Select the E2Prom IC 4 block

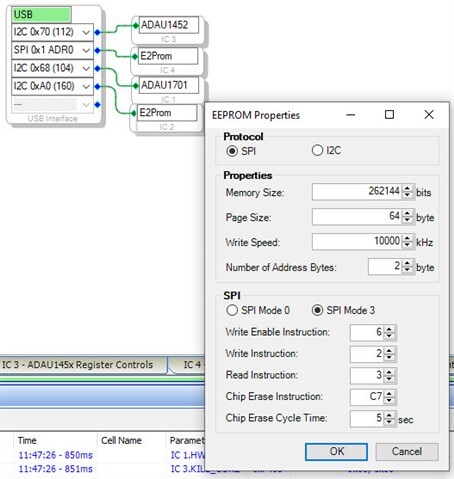168,61
